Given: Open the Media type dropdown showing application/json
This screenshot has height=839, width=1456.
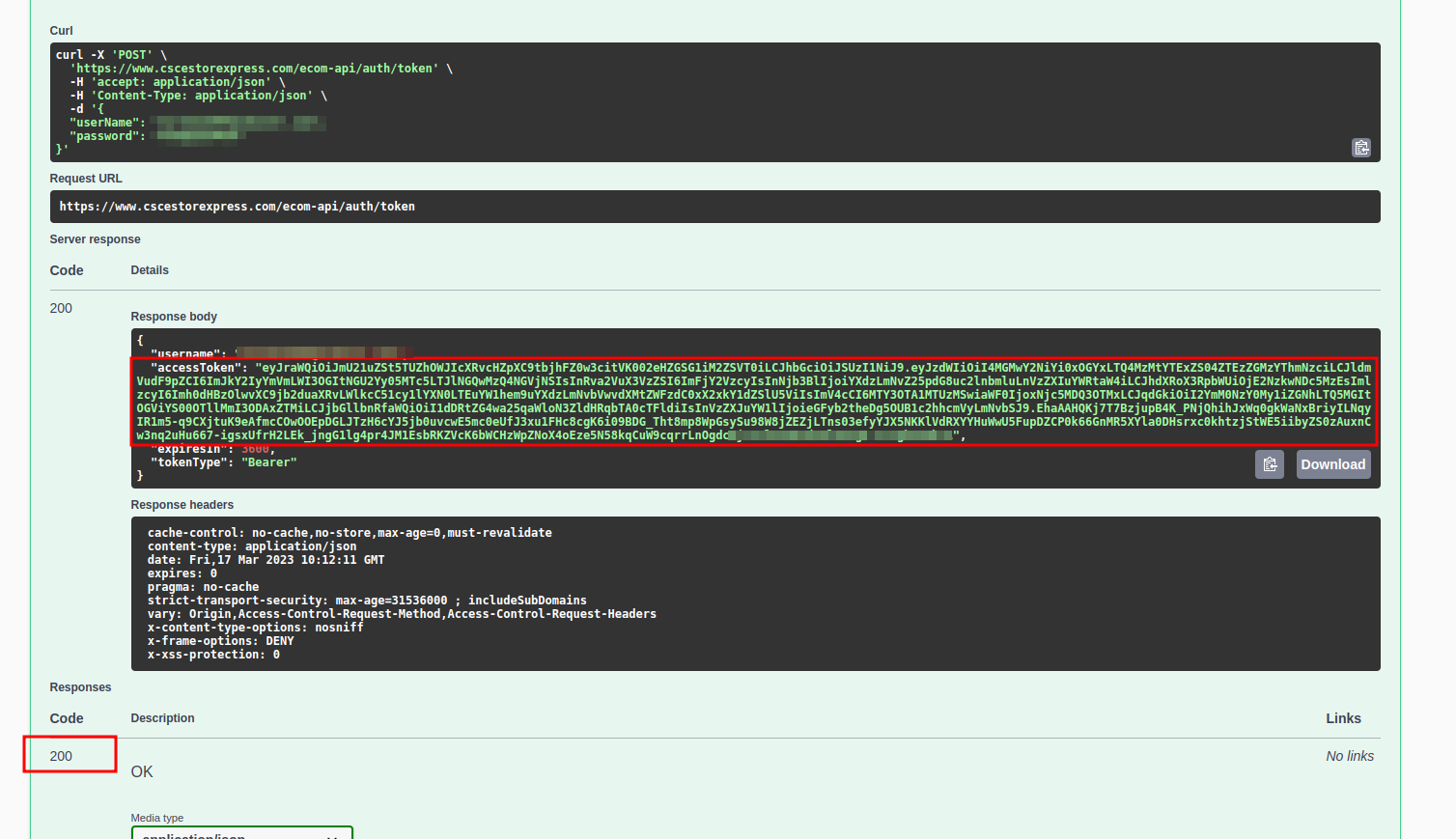Looking at the screenshot, I should click(x=241, y=834).
